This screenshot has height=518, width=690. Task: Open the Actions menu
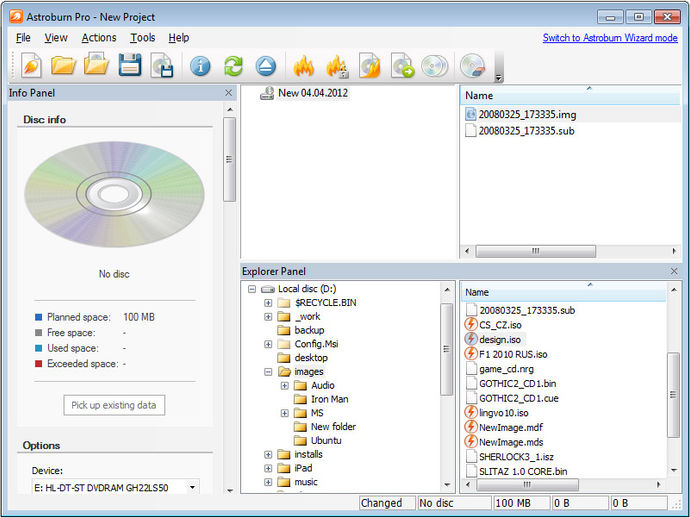pos(99,38)
